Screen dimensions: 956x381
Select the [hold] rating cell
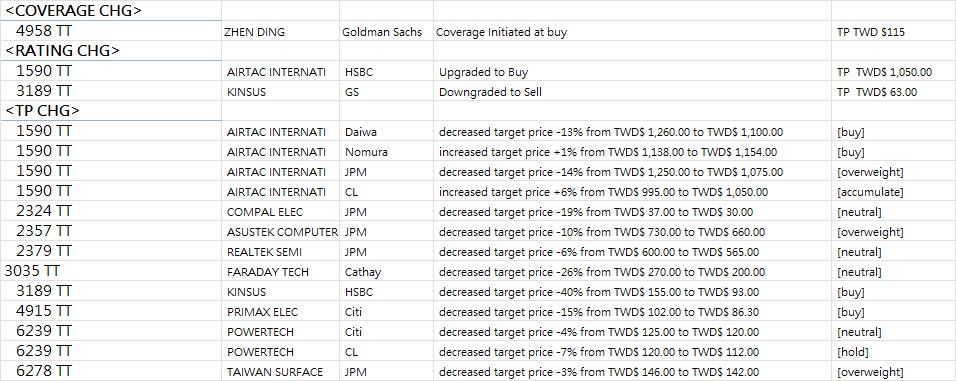pos(893,352)
